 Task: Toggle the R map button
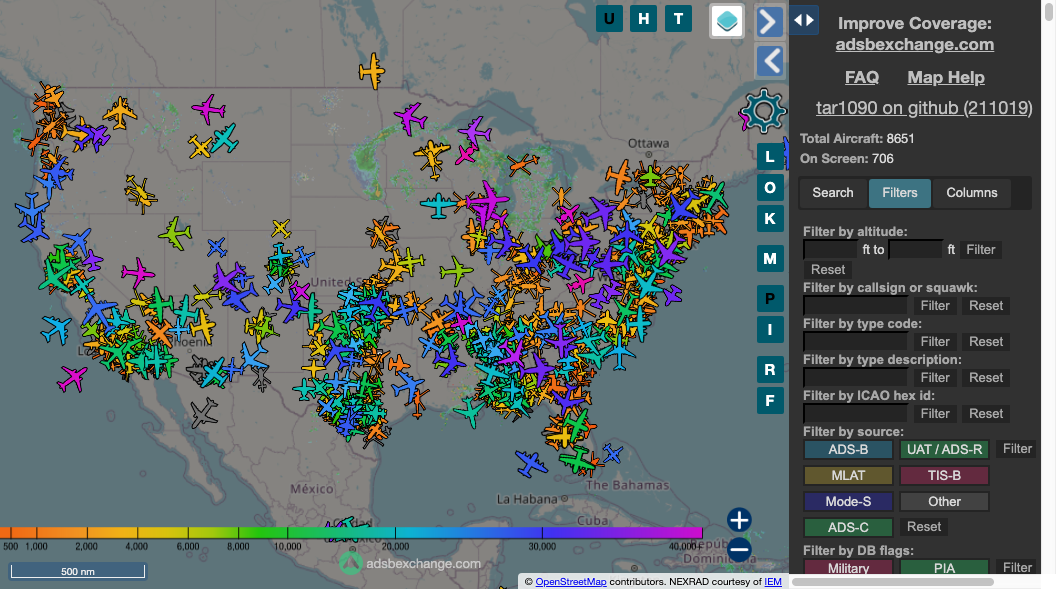tap(770, 370)
